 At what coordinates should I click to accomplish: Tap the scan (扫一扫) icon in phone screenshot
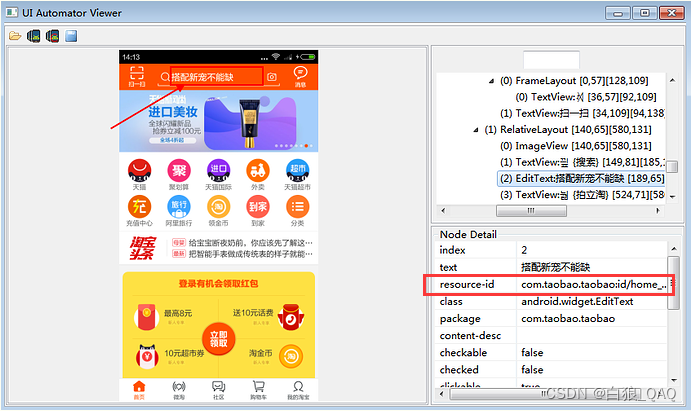point(137,73)
